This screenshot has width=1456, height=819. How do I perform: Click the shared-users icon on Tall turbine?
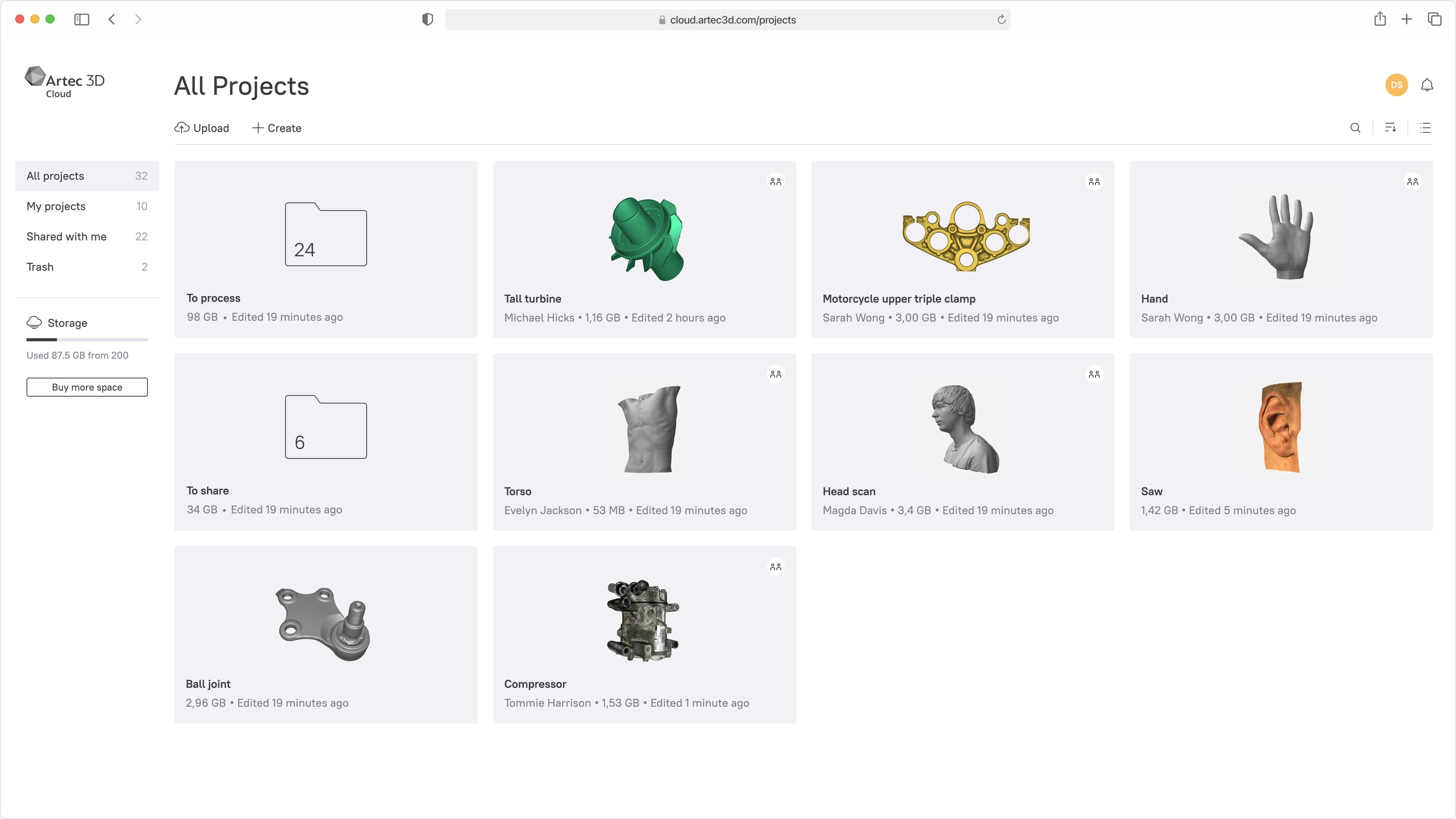[775, 182]
